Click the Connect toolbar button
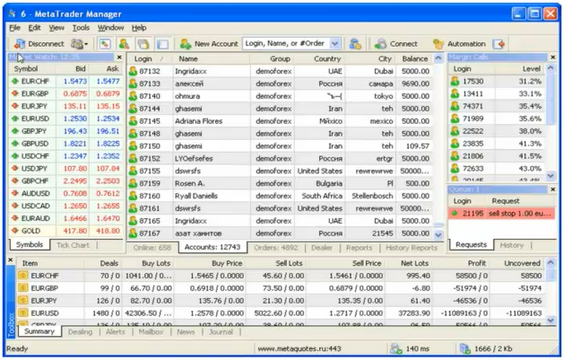This screenshot has width=565, height=361. click(x=396, y=44)
